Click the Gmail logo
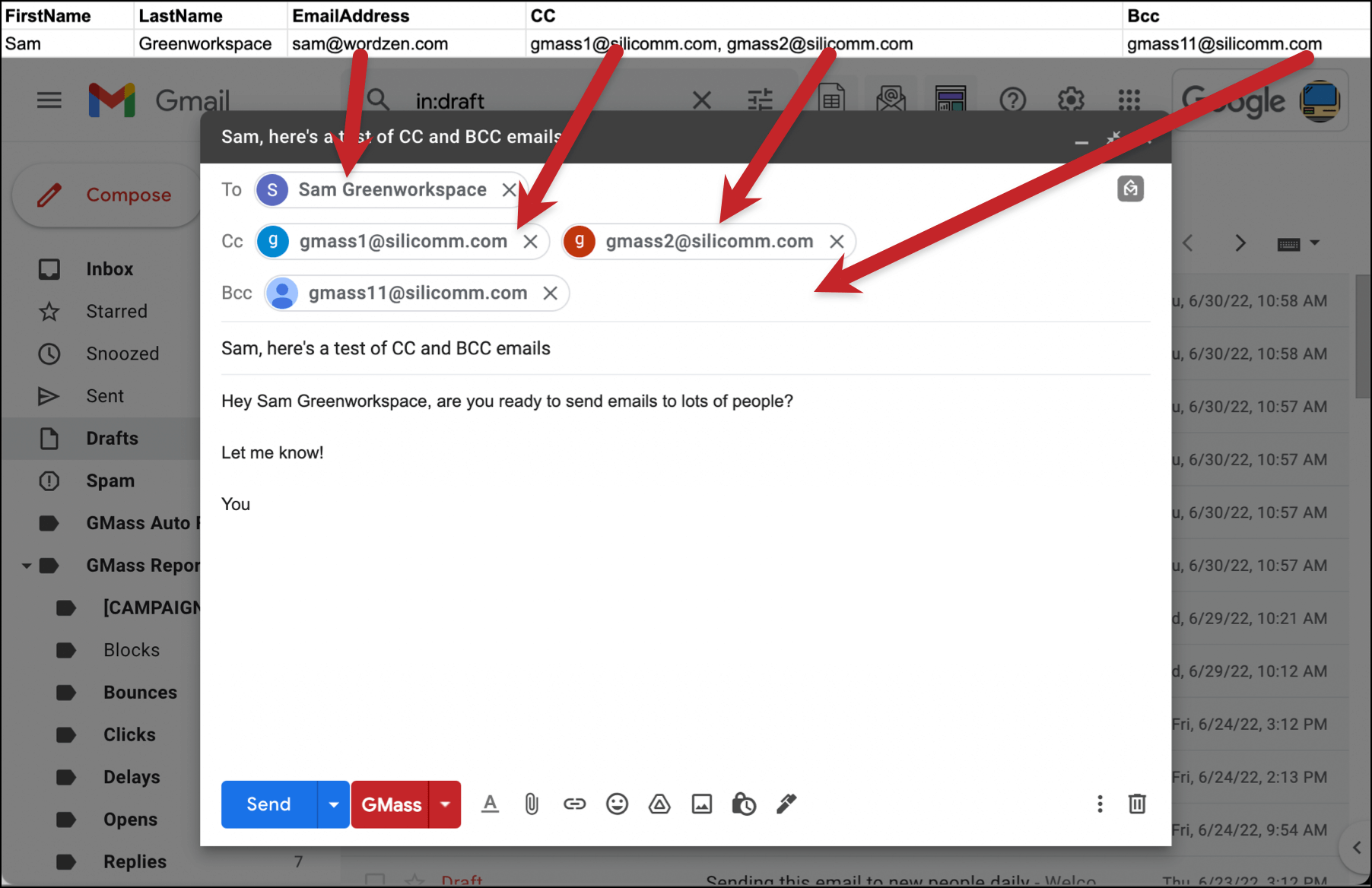1372x888 pixels. (158, 100)
